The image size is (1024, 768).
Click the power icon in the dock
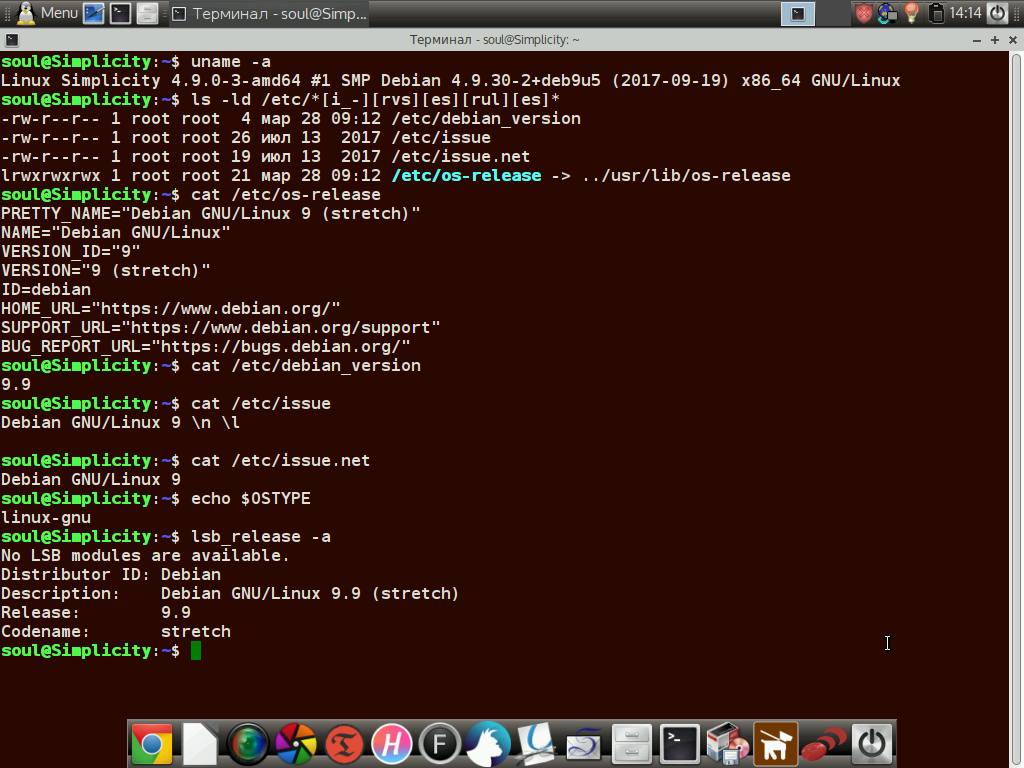coord(872,744)
